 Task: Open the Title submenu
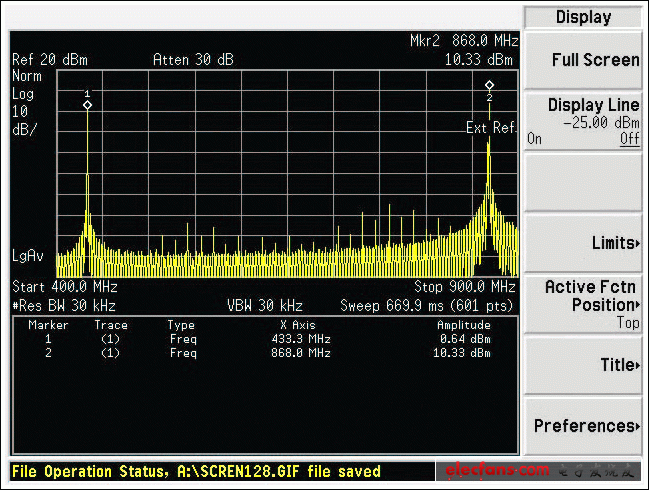[585, 365]
